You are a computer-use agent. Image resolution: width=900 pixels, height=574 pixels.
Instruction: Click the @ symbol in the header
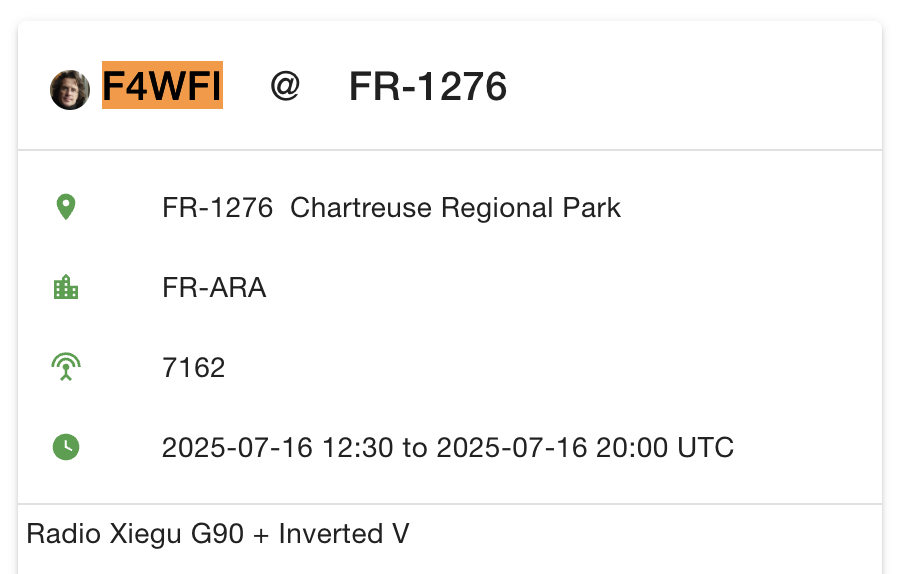coord(285,87)
